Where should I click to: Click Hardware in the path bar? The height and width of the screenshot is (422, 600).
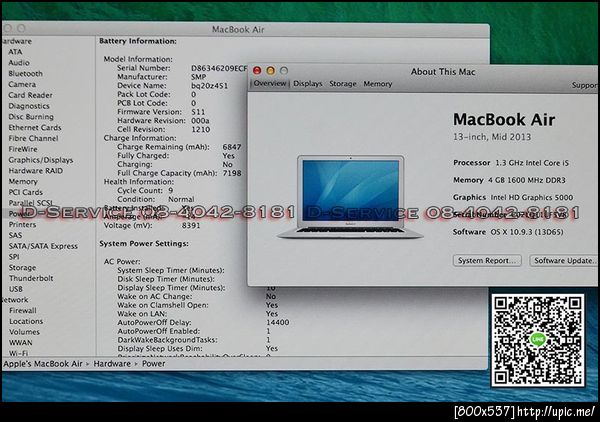[112, 363]
